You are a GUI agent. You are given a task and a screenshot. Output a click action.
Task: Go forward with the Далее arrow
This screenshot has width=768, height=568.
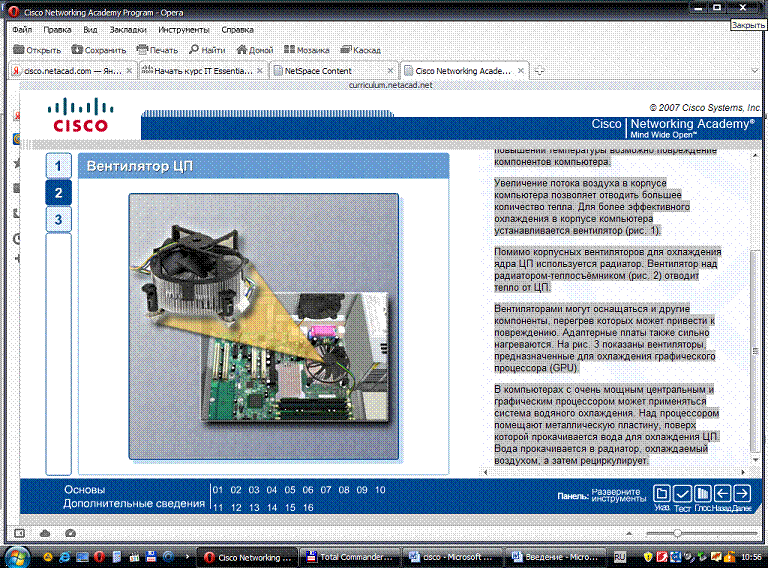point(741,494)
